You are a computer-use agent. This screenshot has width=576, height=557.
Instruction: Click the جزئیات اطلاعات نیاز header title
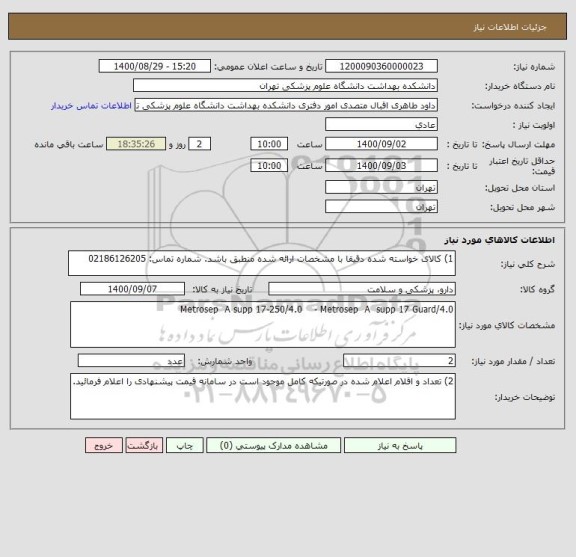510,27
